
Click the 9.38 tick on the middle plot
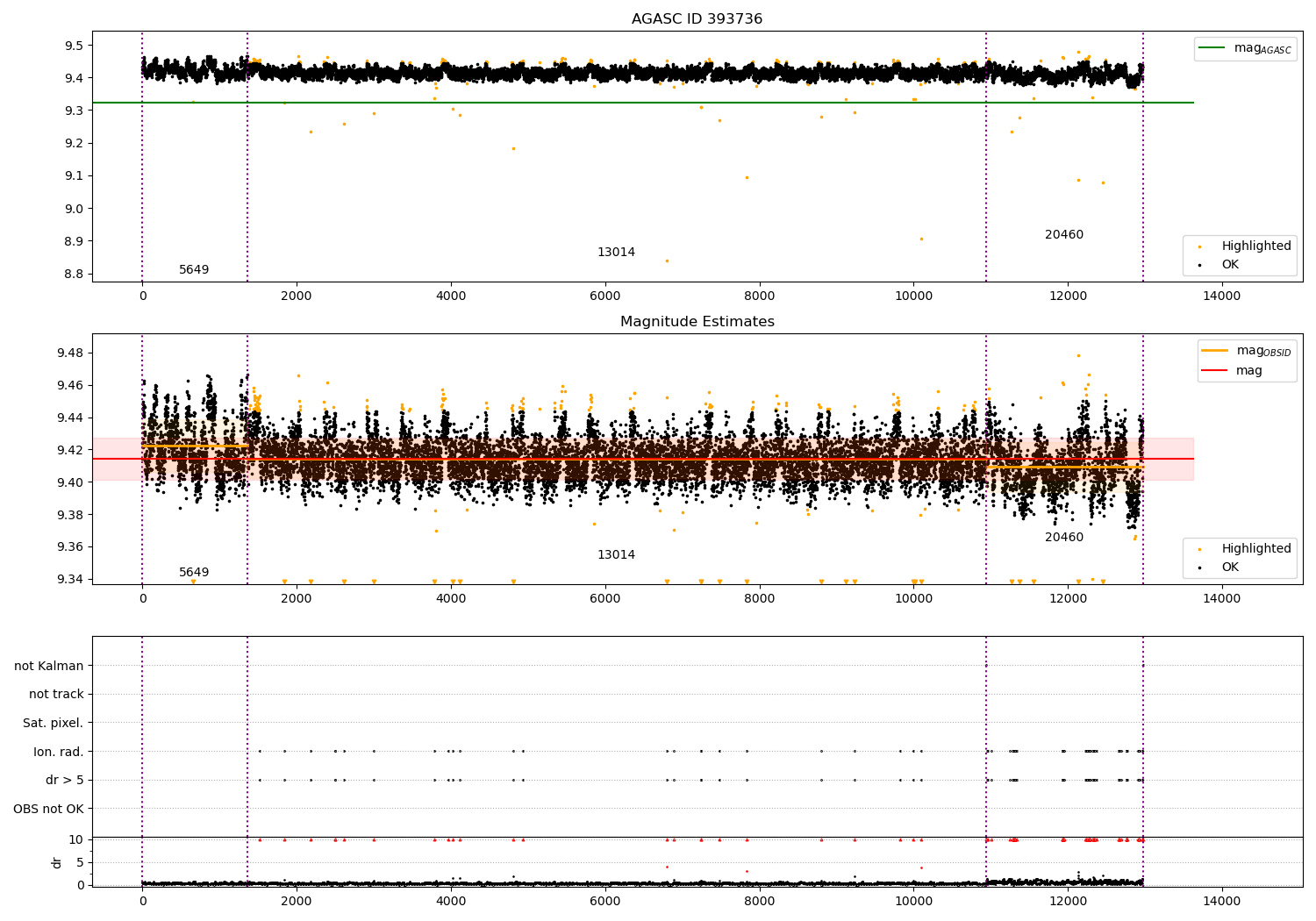coord(70,515)
